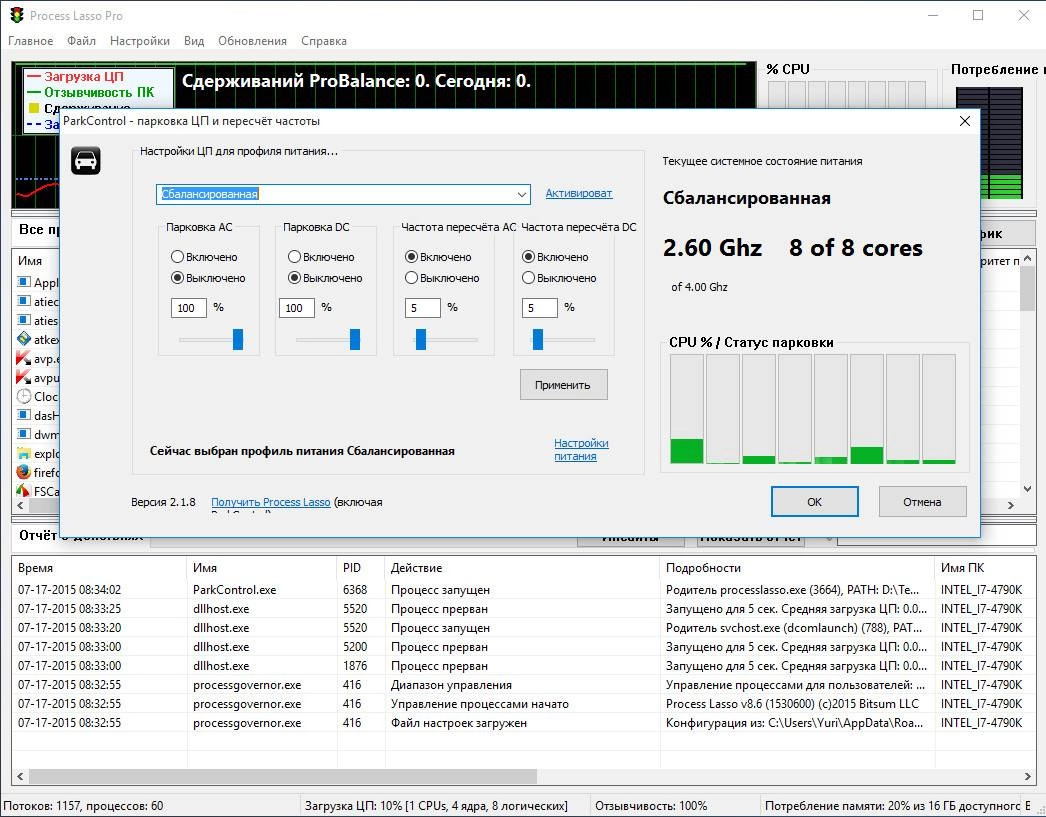Click the Частота пересчёта AC slider handle
This screenshot has width=1046, height=817.
coord(421,339)
